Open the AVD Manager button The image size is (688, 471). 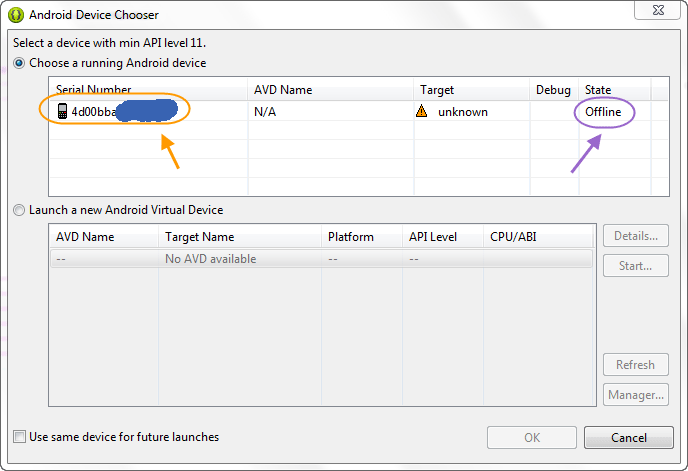[636, 395]
